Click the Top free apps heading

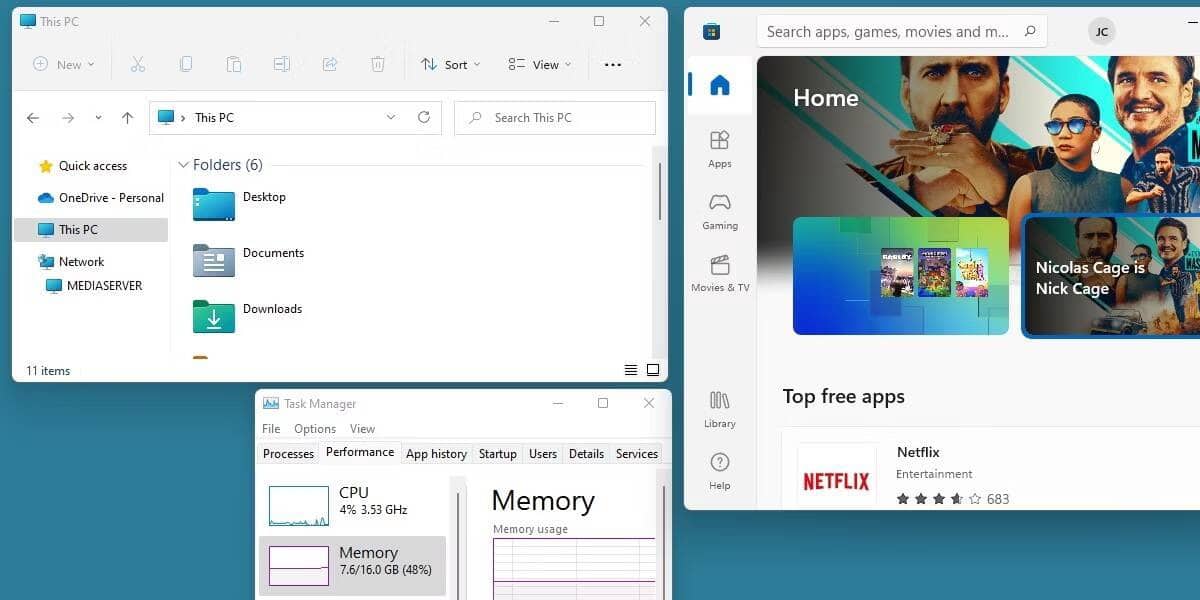click(x=843, y=397)
